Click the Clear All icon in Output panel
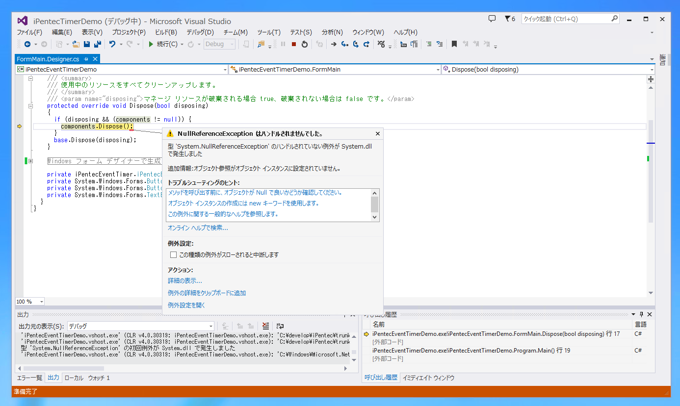This screenshot has width=680, height=406. [x=265, y=326]
